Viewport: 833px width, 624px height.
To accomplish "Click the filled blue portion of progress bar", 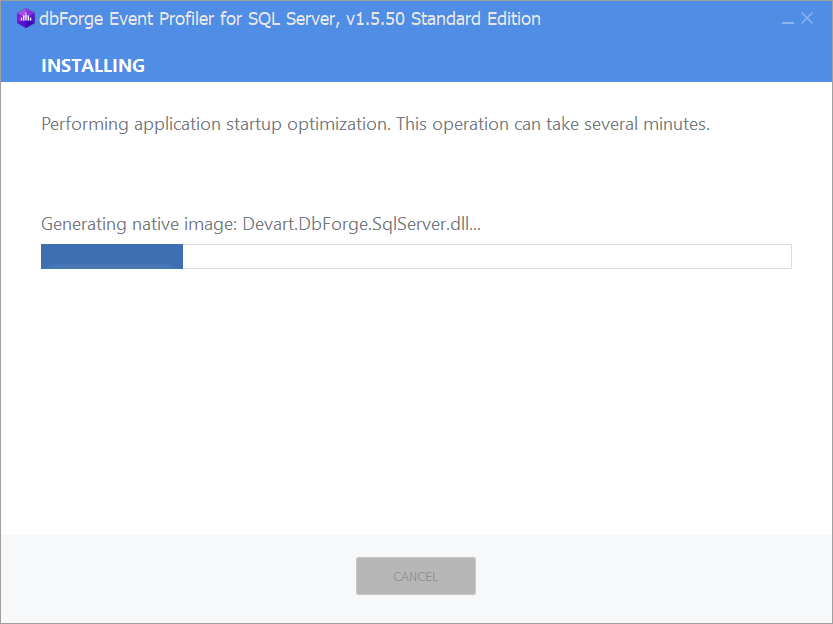I will (x=112, y=257).
